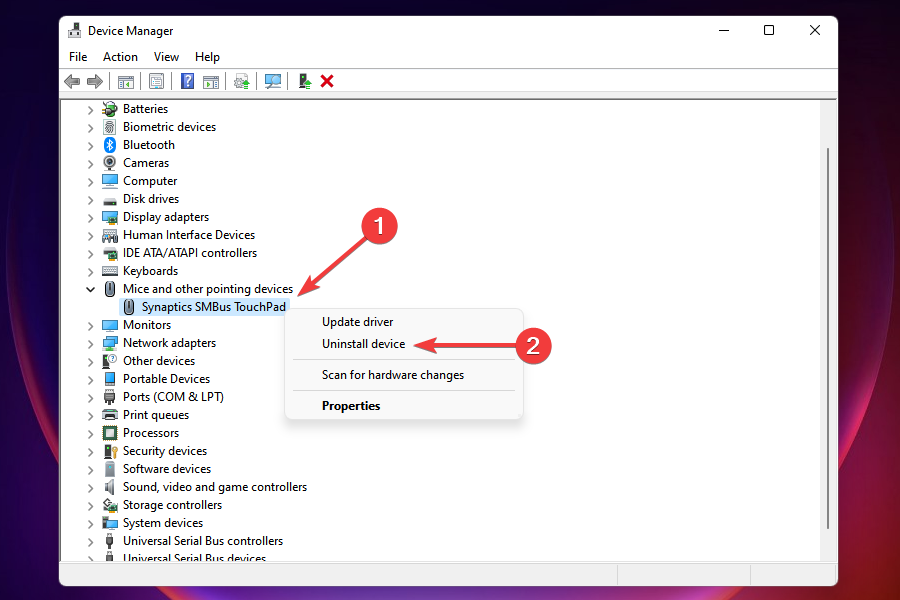The image size is (900, 600).
Task: Click the Cameras category icon
Action: 110,163
